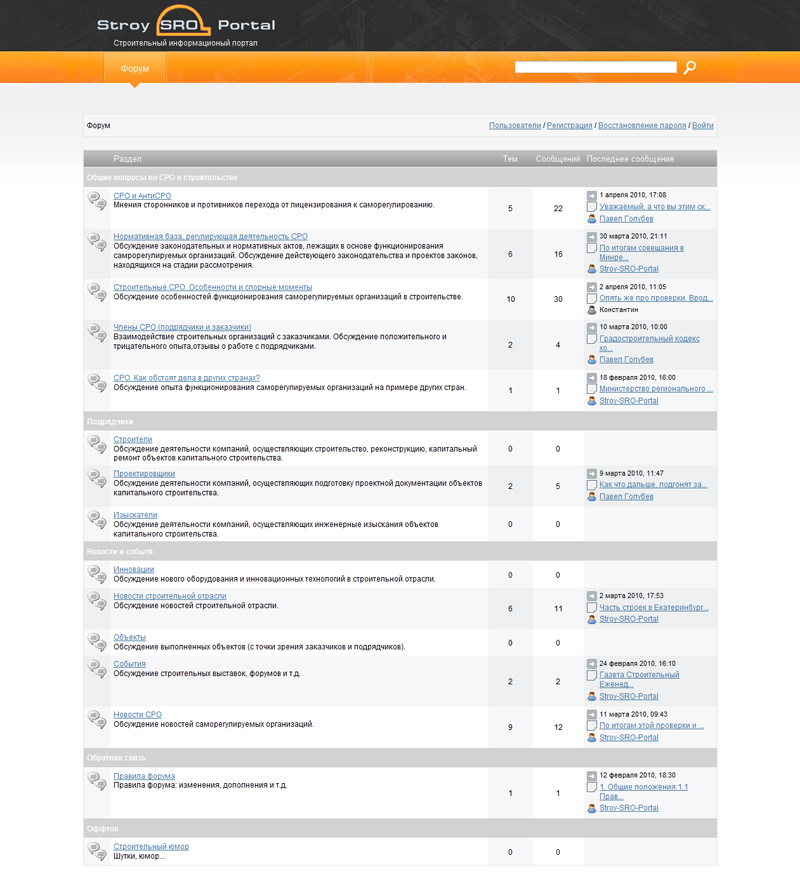Click the search magnifier icon
The image size is (800, 872).
[689, 68]
